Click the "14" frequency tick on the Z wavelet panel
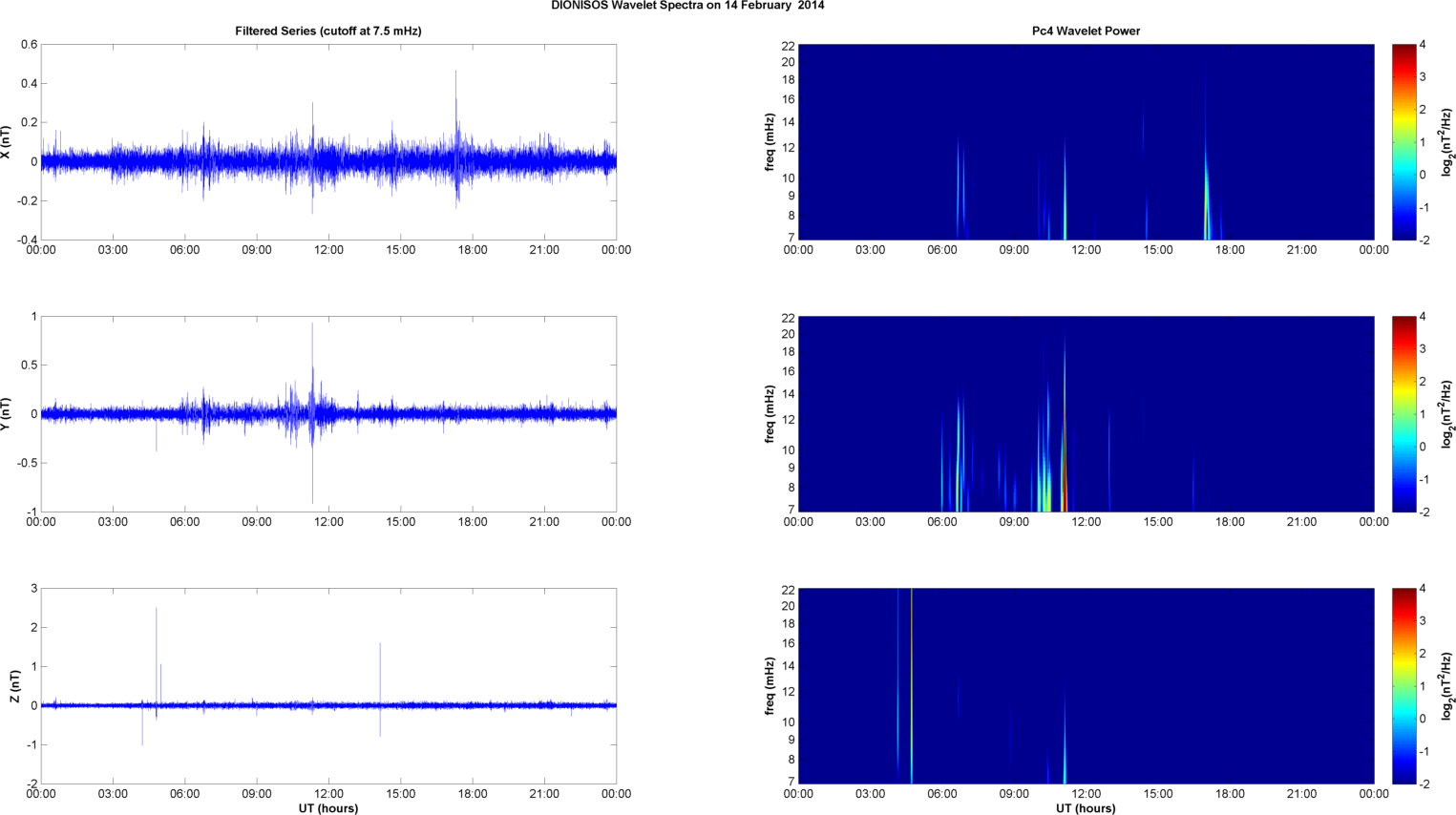The image size is (1456, 815). (789, 666)
